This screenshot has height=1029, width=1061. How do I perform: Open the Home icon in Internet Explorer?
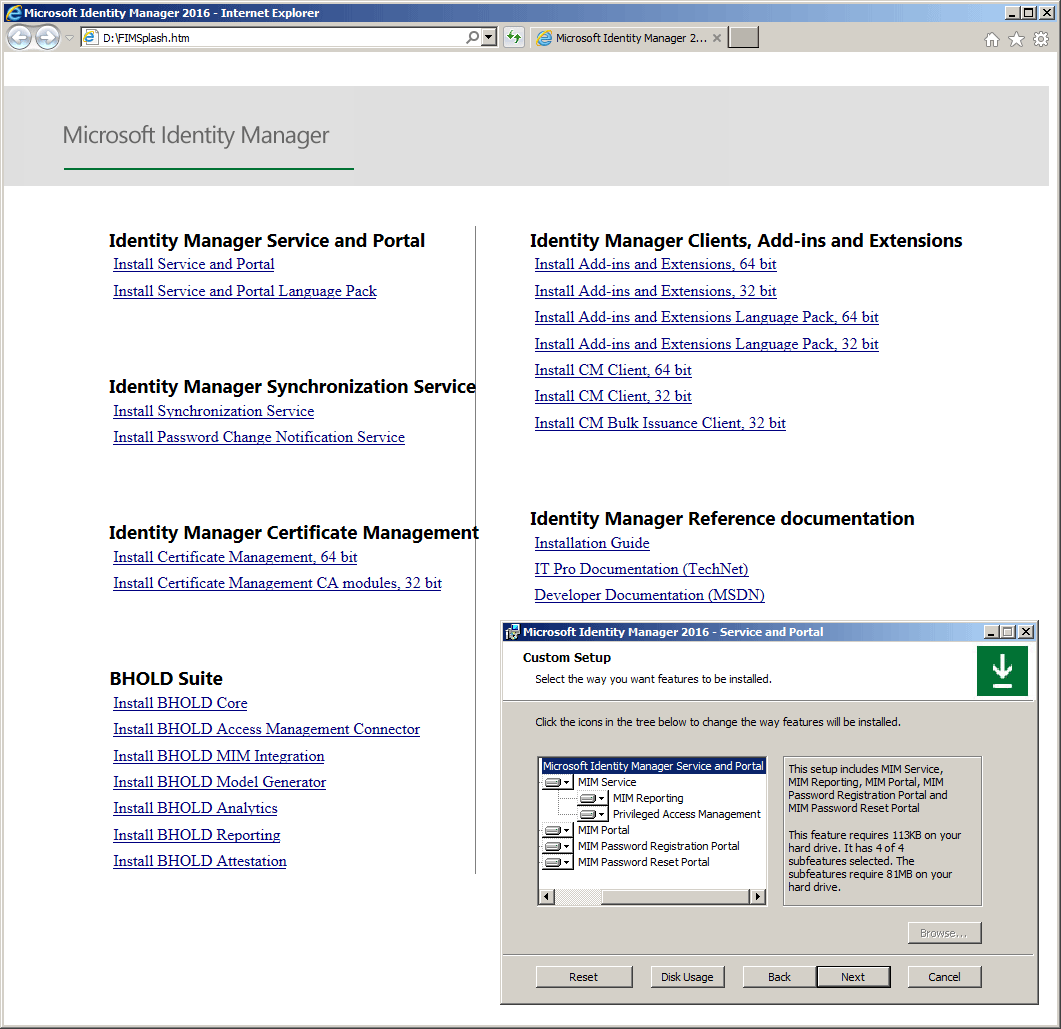coord(991,39)
